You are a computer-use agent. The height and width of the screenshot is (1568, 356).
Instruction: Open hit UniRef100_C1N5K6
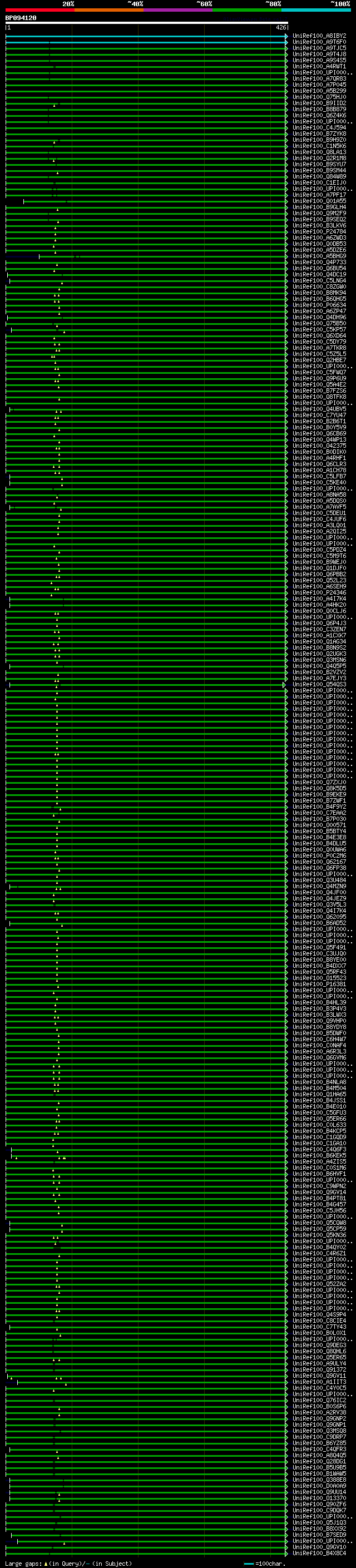(319, 146)
